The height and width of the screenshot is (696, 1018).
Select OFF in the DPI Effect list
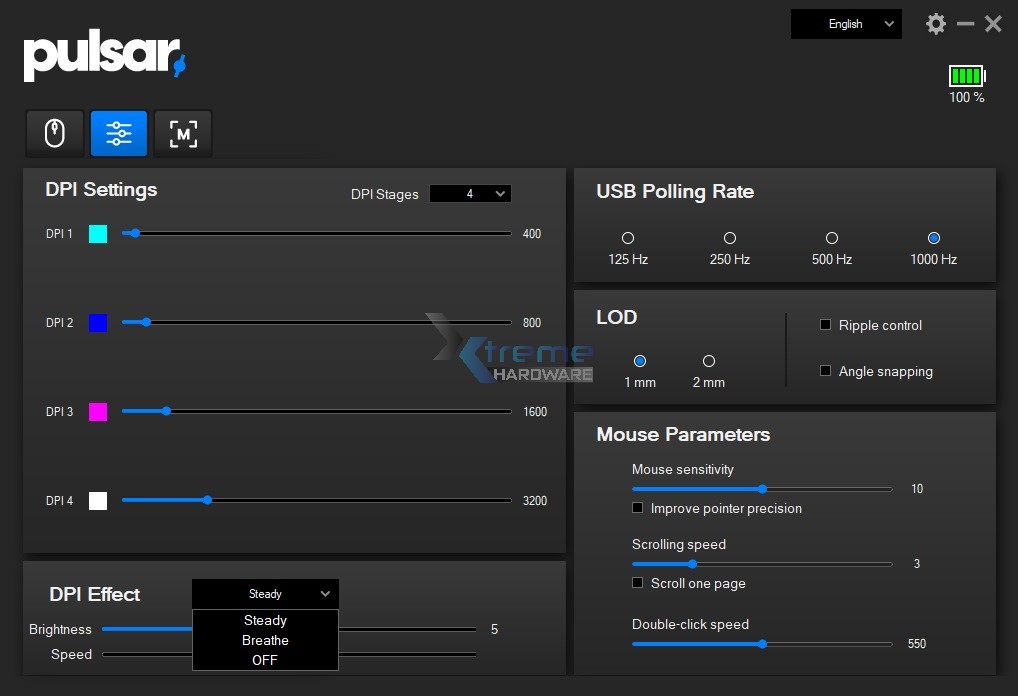pyautogui.click(x=265, y=660)
